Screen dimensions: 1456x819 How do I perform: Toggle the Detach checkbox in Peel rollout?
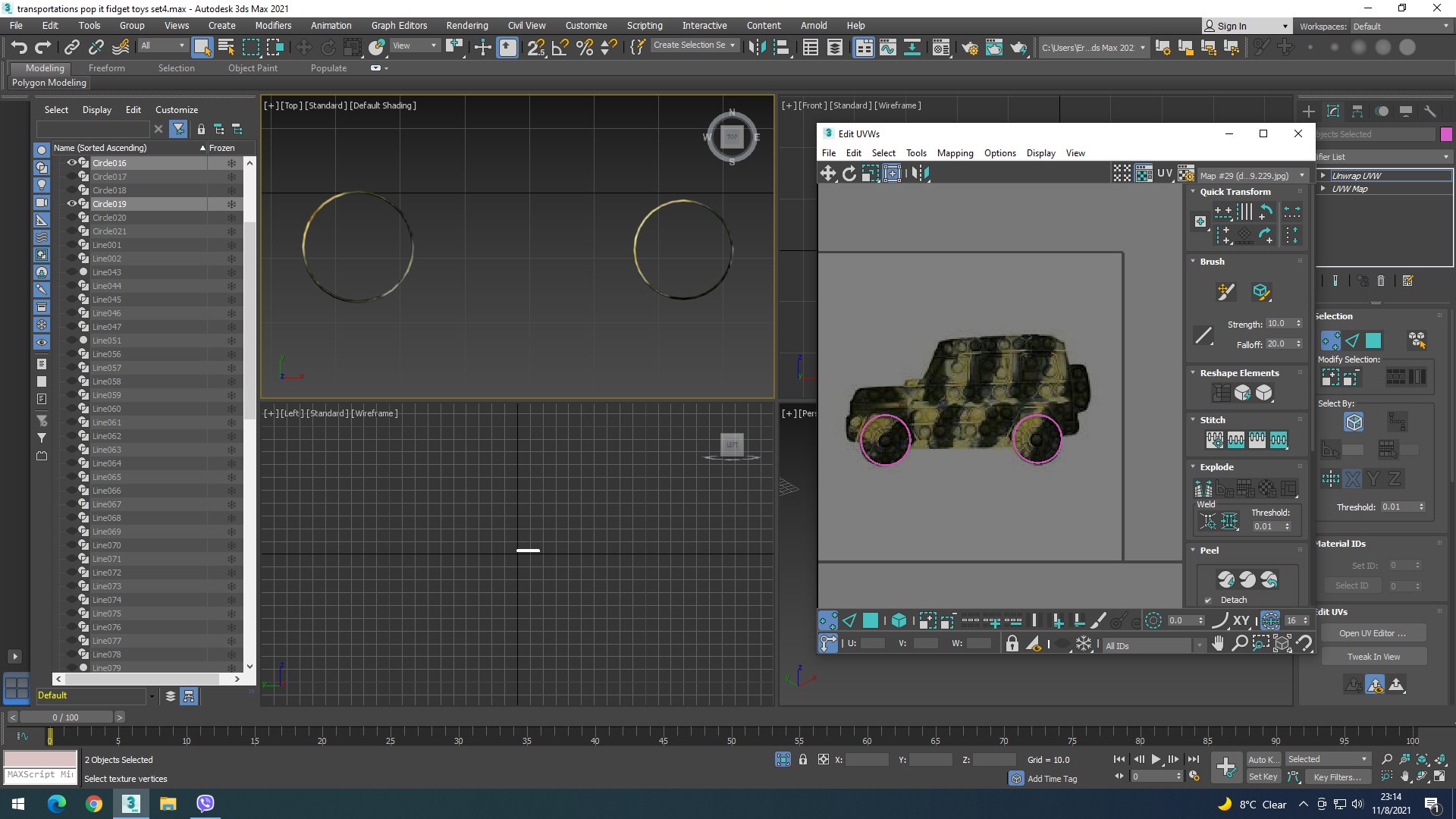[x=1208, y=600]
